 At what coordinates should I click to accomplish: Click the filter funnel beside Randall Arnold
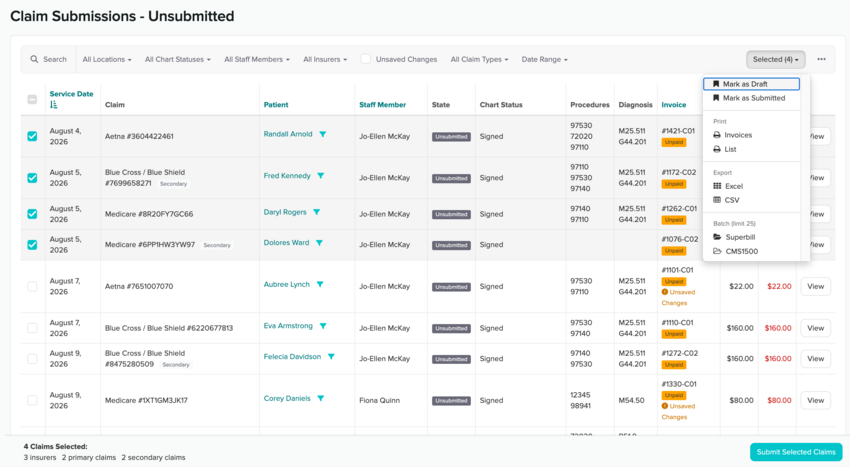tap(323, 134)
